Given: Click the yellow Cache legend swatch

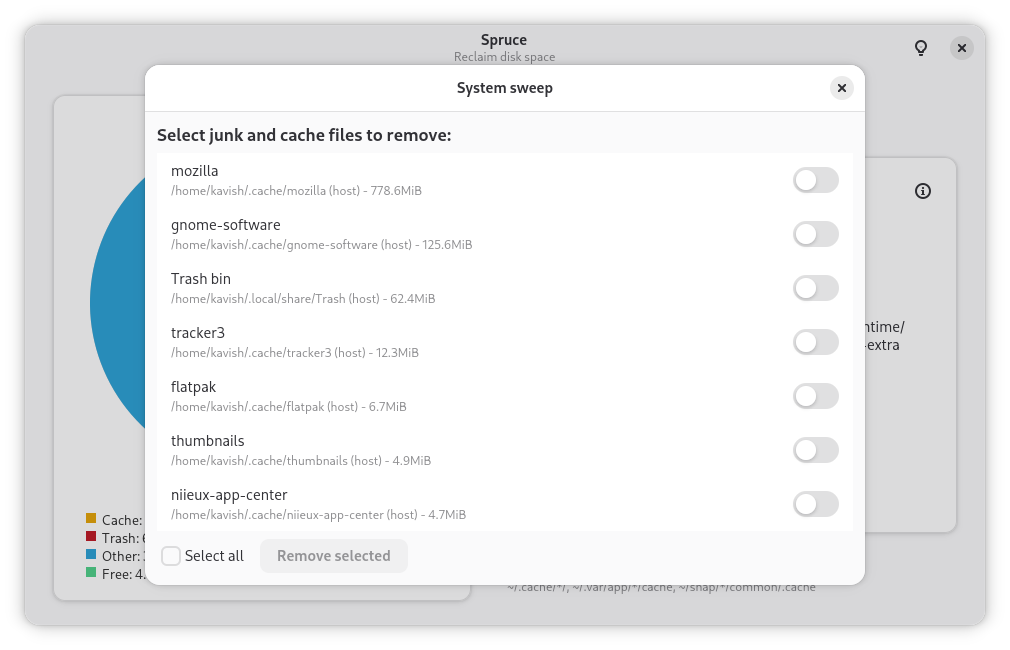Looking at the screenshot, I should tap(91, 519).
